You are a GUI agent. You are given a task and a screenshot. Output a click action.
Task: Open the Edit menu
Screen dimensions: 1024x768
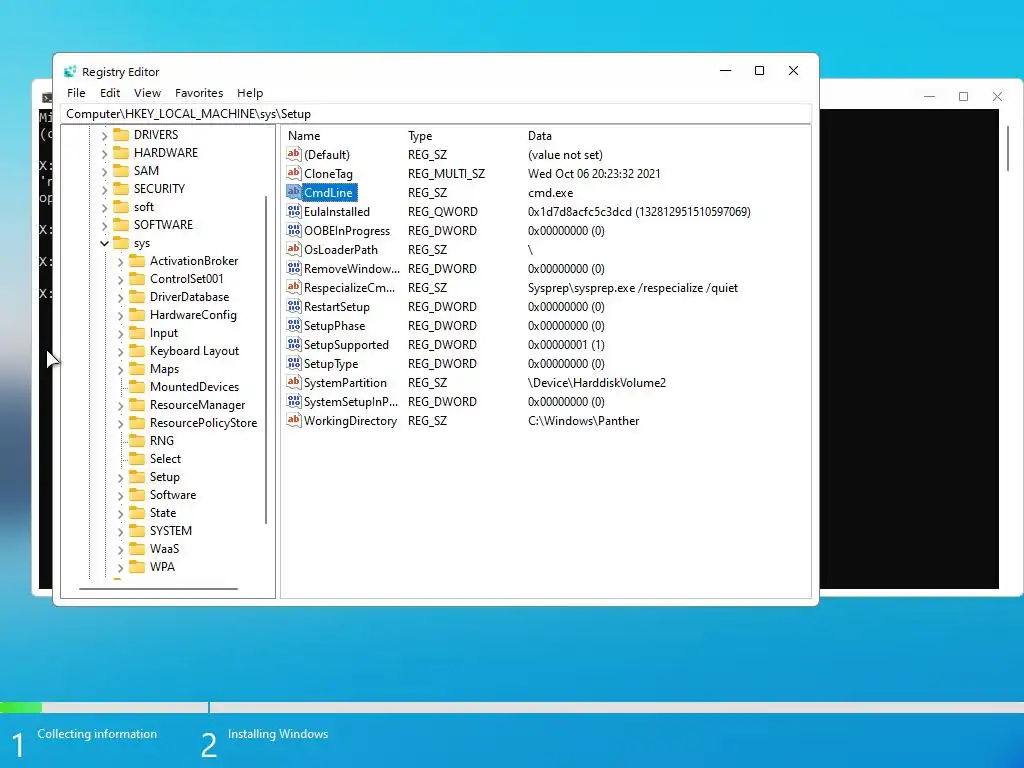click(x=110, y=93)
